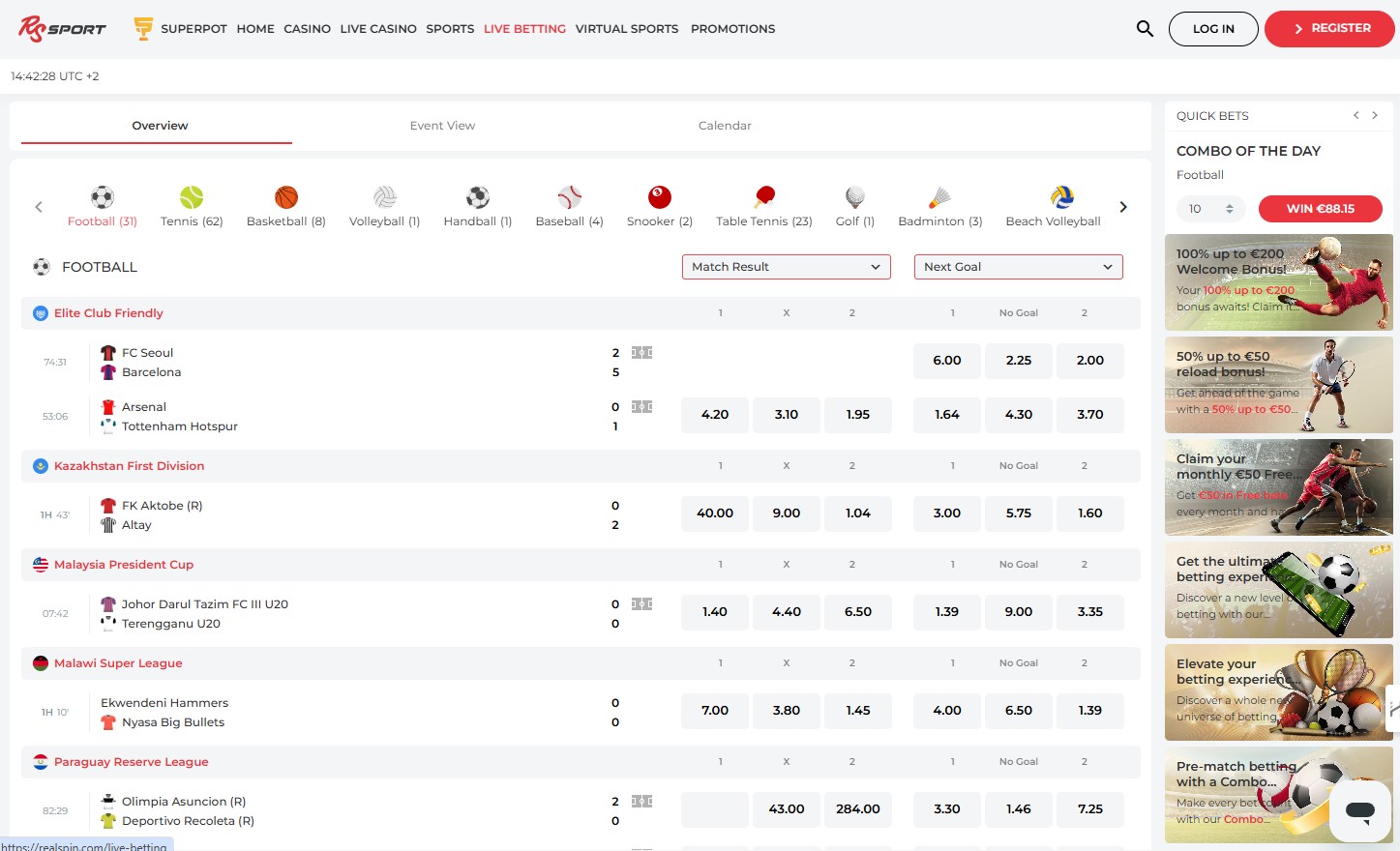The height and width of the screenshot is (851, 1400).
Task: Collapse the Malaysia President Cup league
Action: coord(581,565)
